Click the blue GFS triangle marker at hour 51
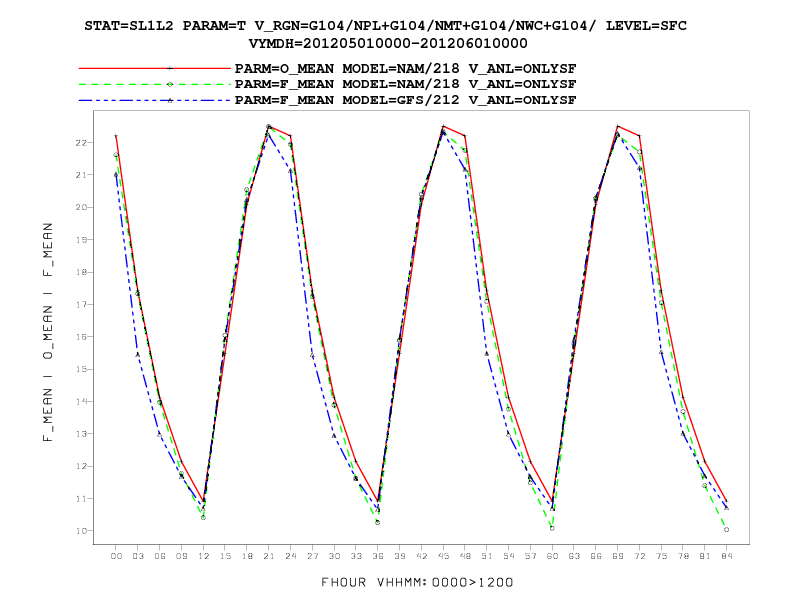Image resolution: width=792 pixels, height=612 pixels. (486, 353)
